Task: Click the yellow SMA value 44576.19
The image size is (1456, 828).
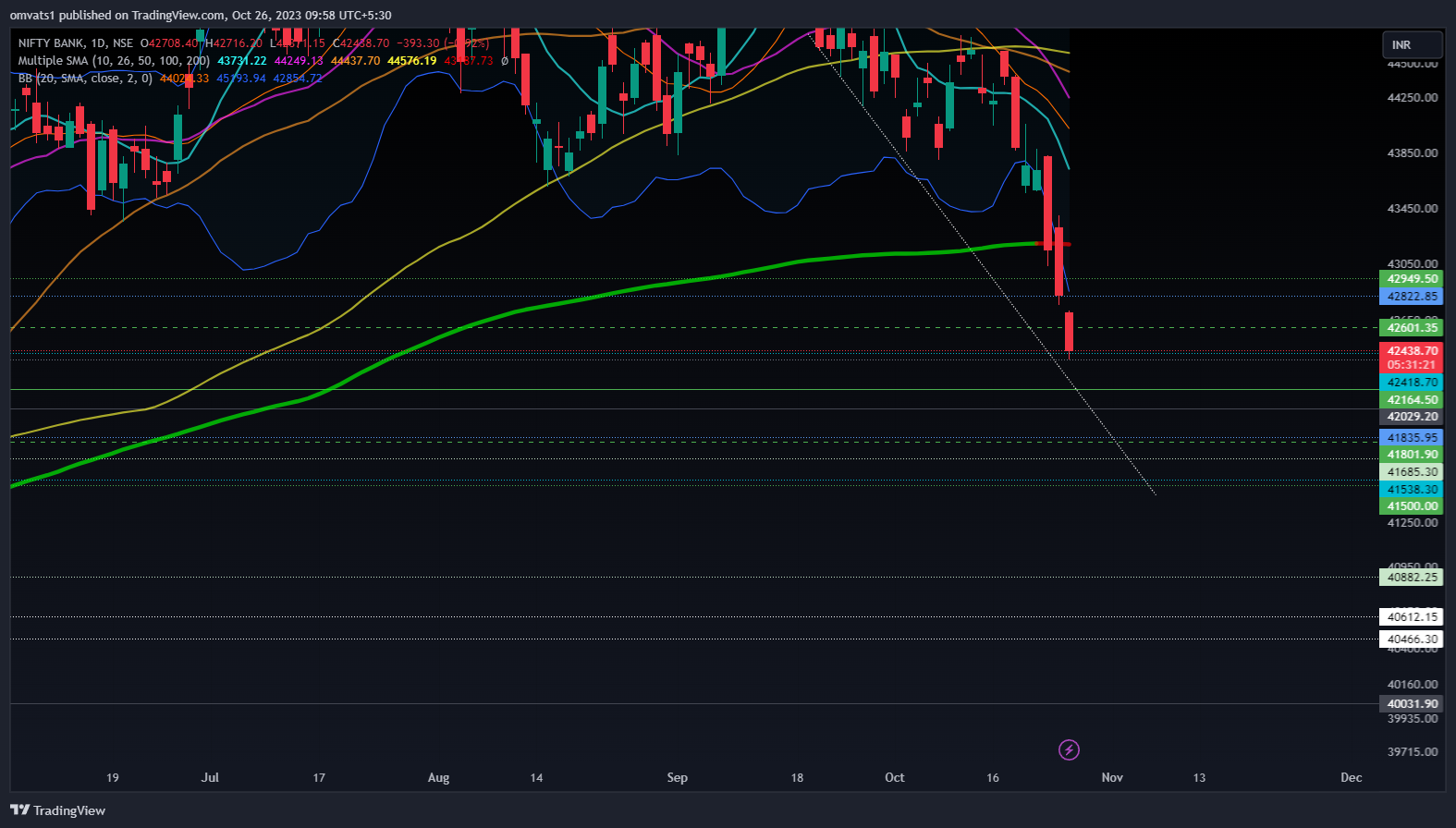Action: (x=411, y=61)
